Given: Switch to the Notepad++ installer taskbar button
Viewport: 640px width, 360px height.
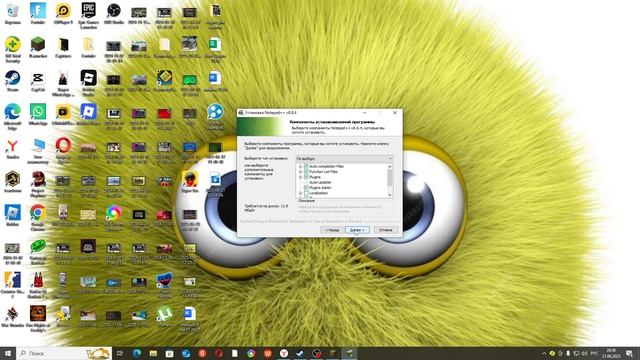Looking at the screenshot, I should click(x=349, y=353).
